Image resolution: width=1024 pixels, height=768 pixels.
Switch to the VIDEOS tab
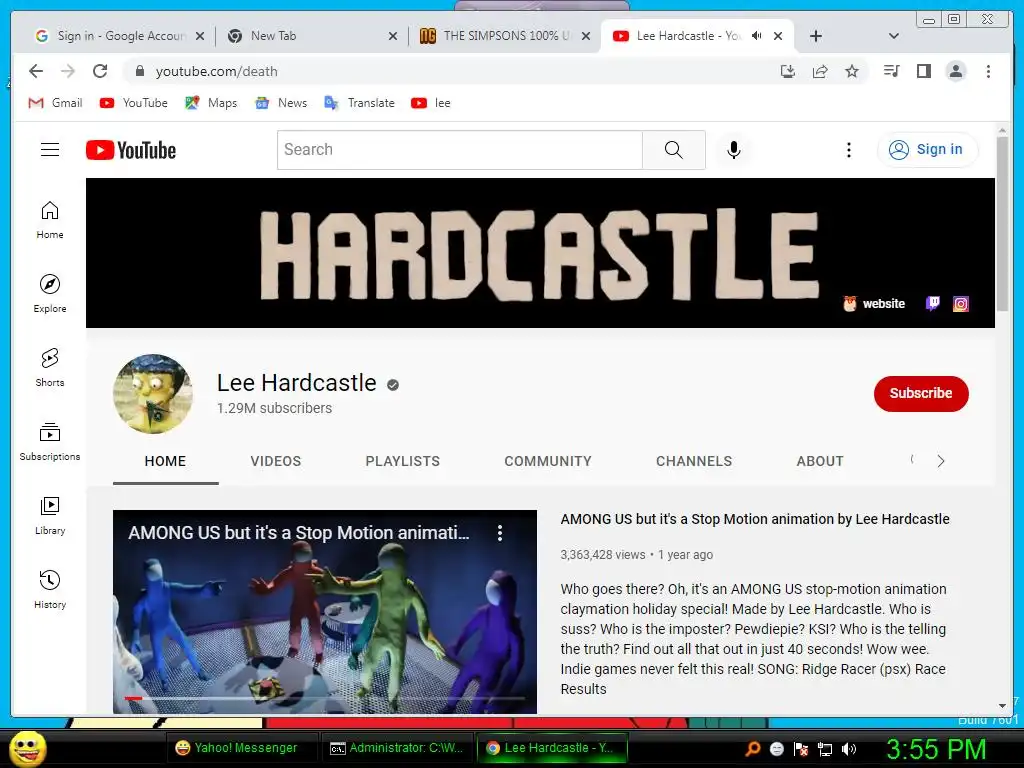click(276, 461)
